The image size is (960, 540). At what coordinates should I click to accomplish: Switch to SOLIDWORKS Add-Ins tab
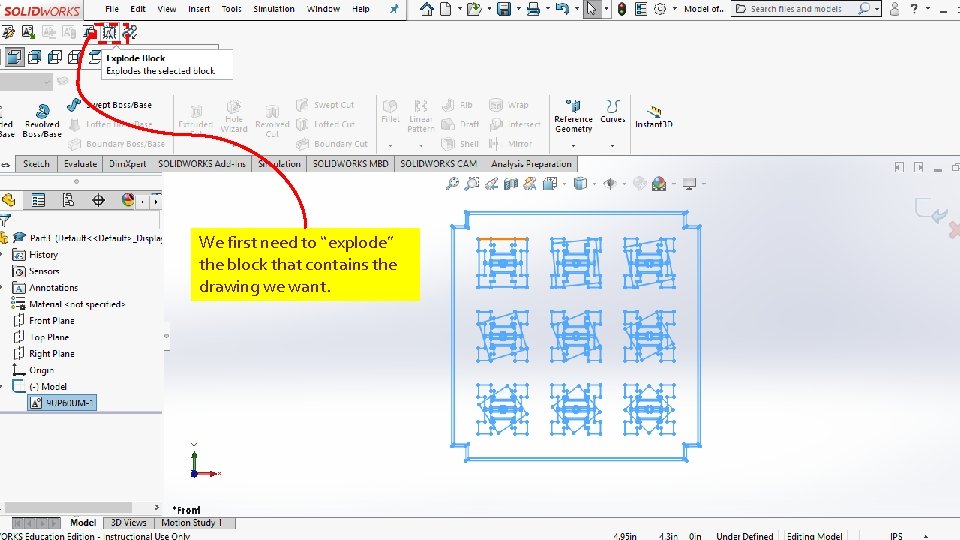click(x=201, y=163)
